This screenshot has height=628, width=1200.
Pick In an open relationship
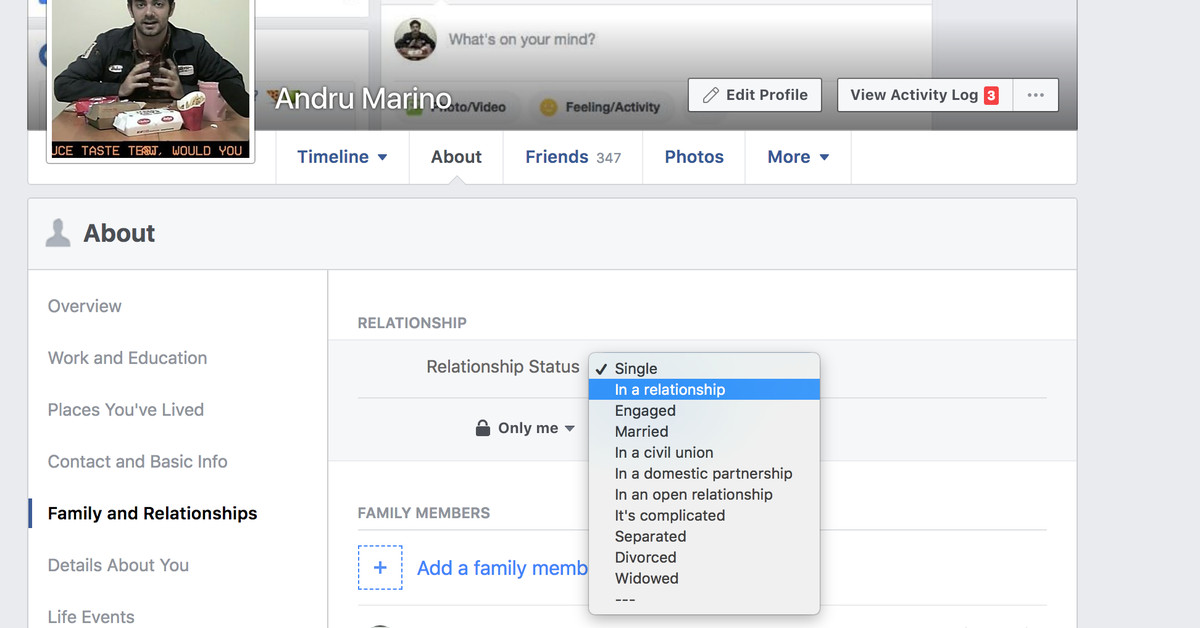click(704, 495)
